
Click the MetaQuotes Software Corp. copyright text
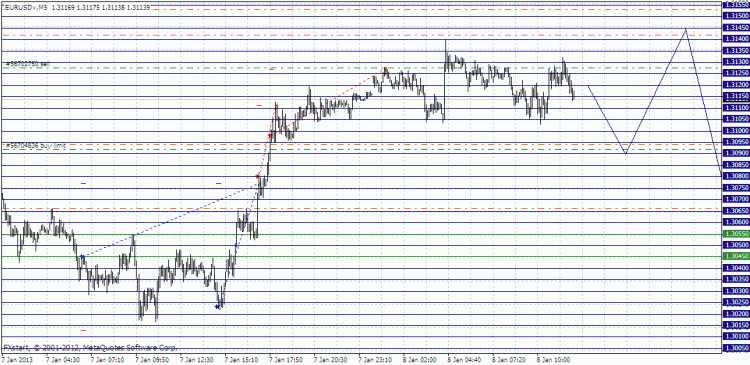tap(130, 347)
